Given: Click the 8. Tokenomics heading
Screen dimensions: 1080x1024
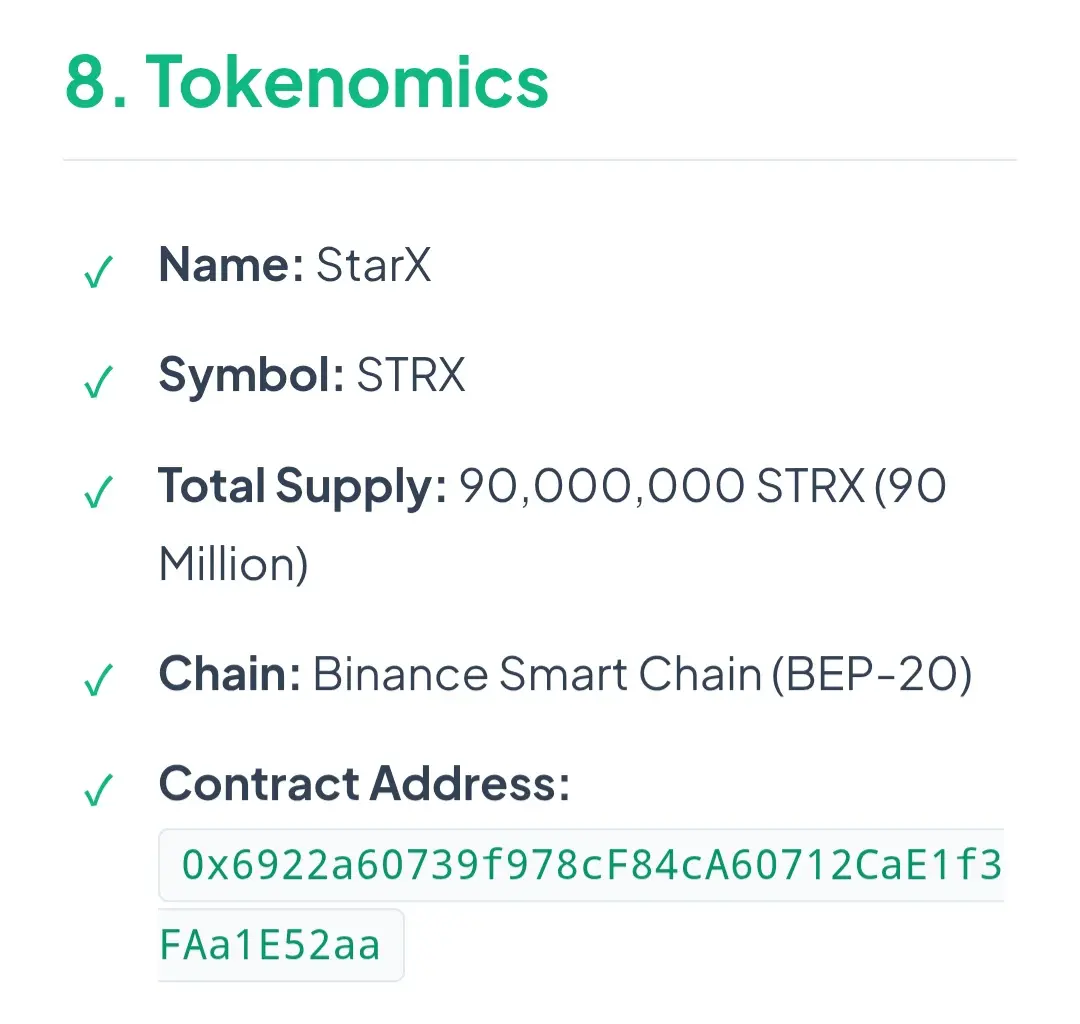Looking at the screenshot, I should (307, 82).
